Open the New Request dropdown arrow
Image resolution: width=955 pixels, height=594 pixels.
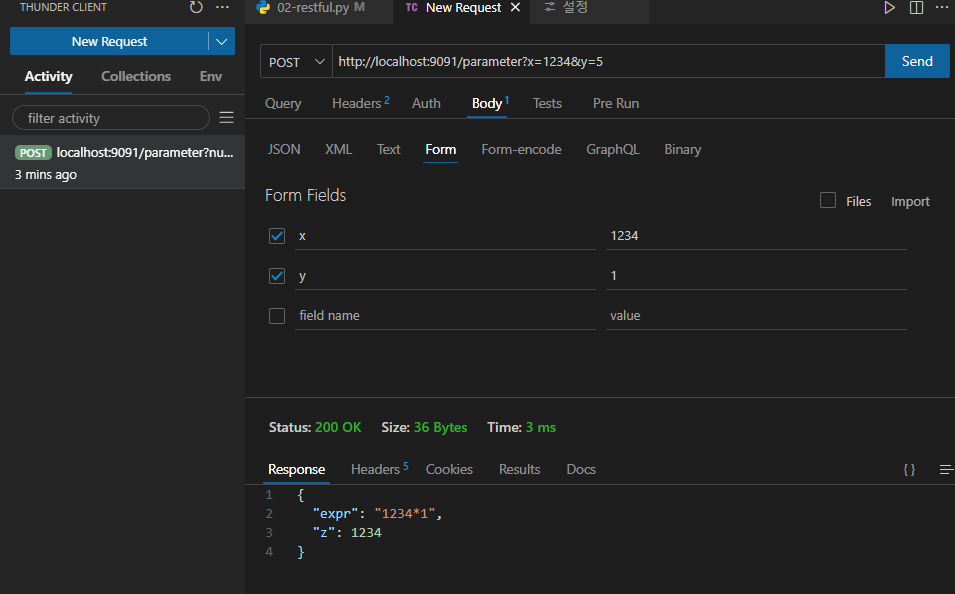pyautogui.click(x=221, y=41)
